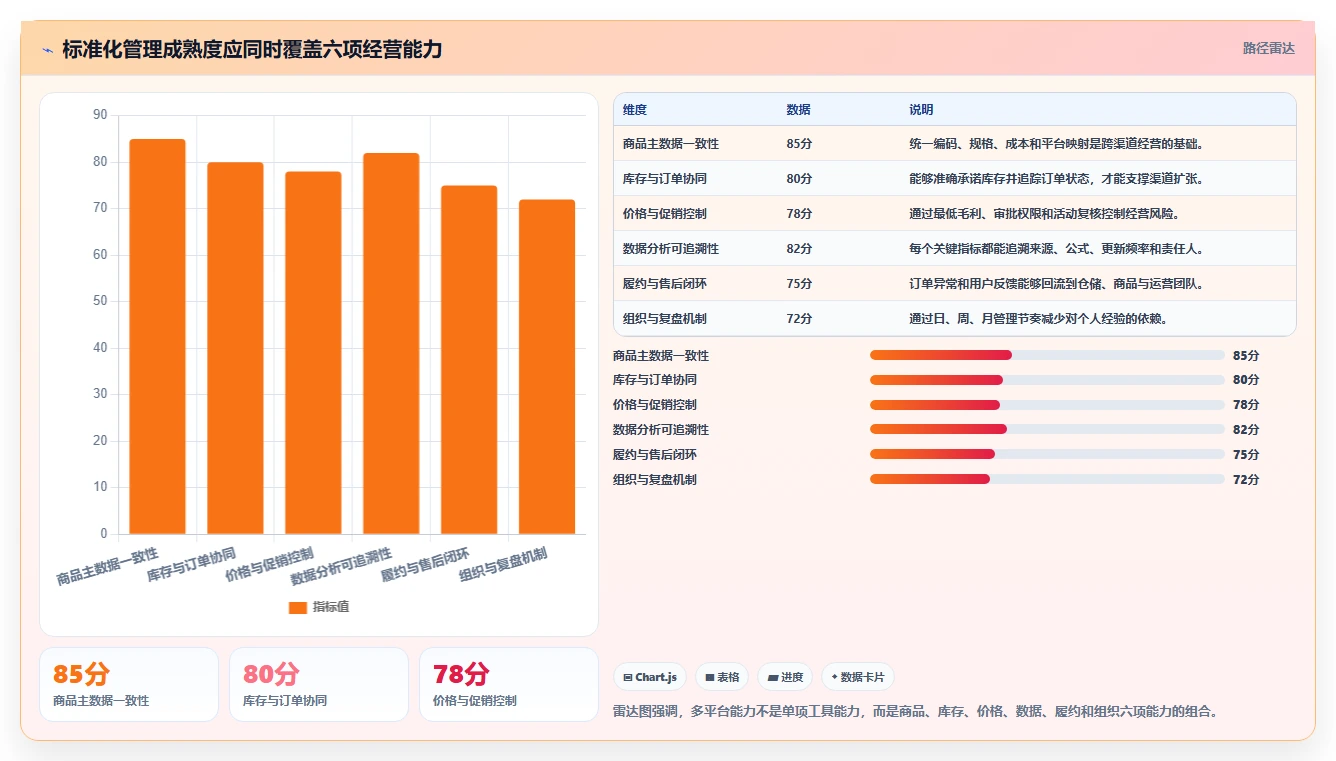This screenshot has width=1336, height=761.
Task: Click the description starting 通过最低毛利
Action: point(1044,214)
